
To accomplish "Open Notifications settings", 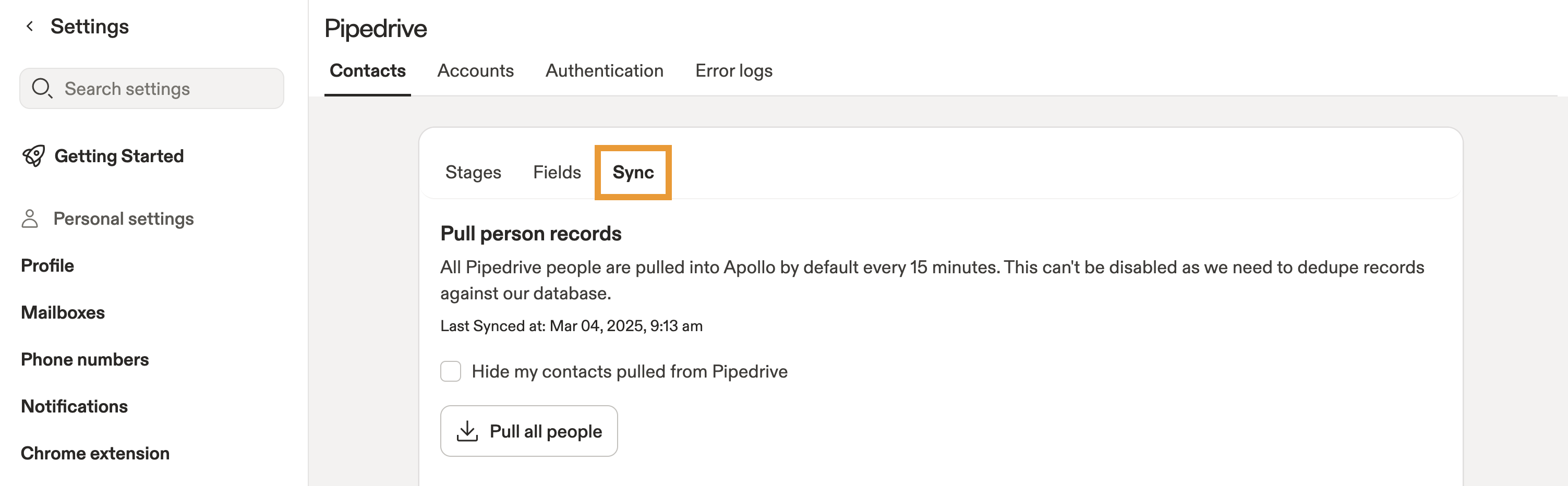I will pyautogui.click(x=74, y=406).
